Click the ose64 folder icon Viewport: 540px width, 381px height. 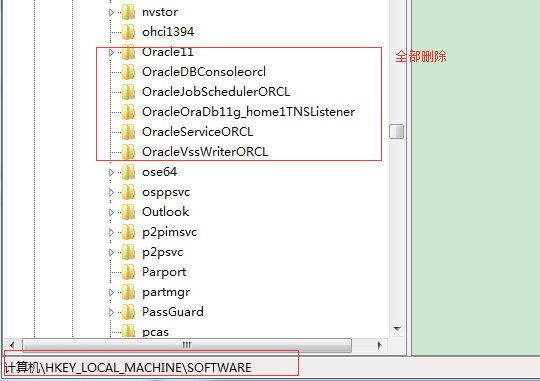tap(128, 172)
